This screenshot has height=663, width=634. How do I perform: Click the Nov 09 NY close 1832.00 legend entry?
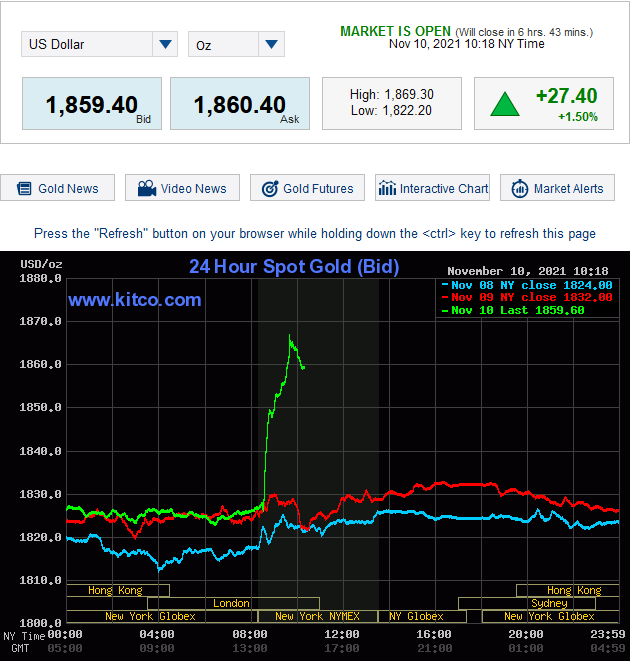coord(527,297)
